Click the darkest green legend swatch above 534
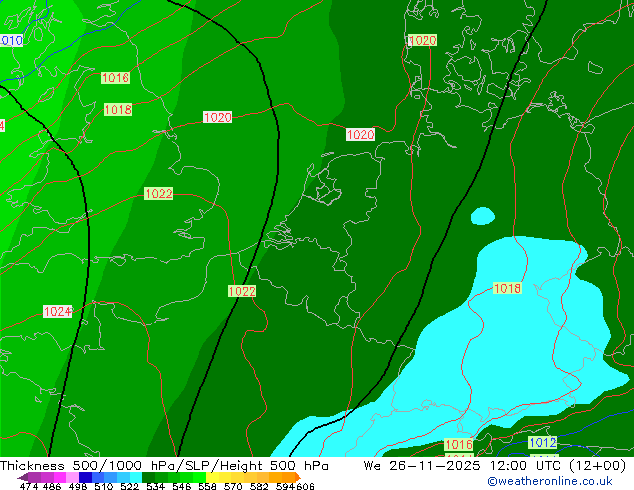 coord(148,477)
